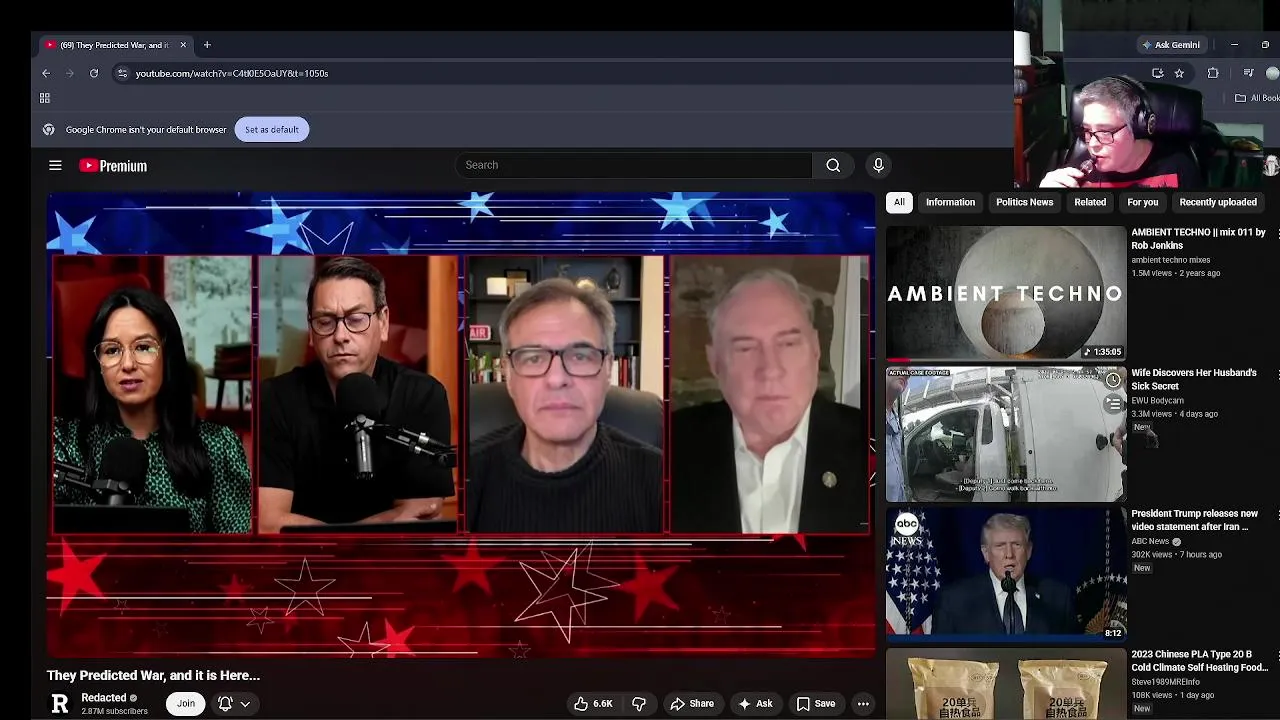Click the browser forward arrow
This screenshot has width=1280, height=720.
(70, 73)
